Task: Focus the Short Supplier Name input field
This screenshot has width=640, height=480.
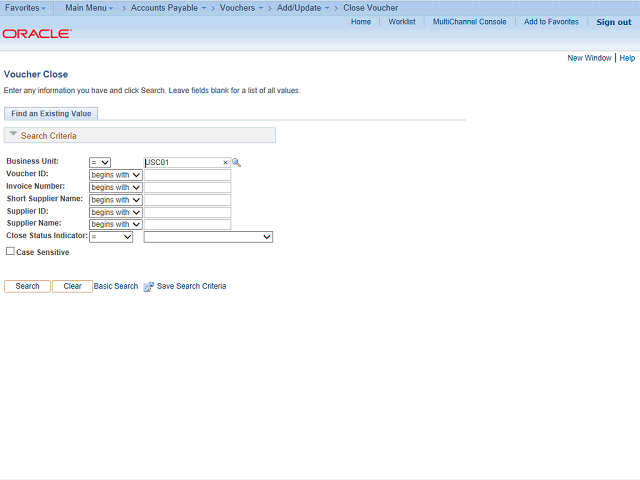Action: tap(187, 200)
